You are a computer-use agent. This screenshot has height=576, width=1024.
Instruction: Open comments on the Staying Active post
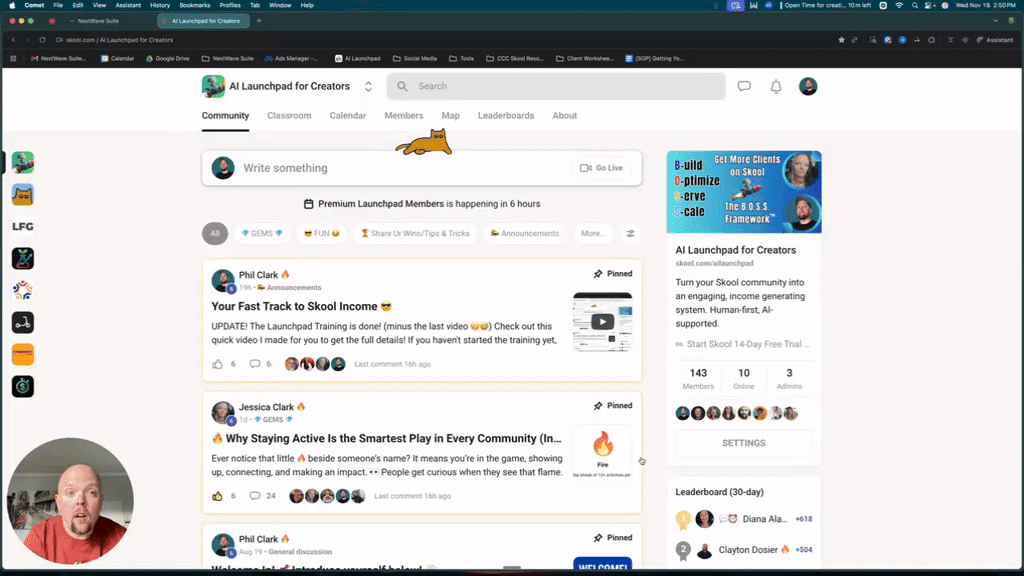[255, 496]
